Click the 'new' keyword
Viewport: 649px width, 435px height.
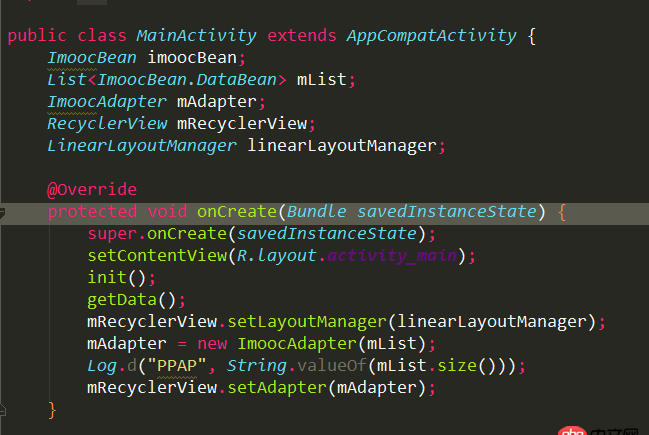pyautogui.click(x=212, y=344)
